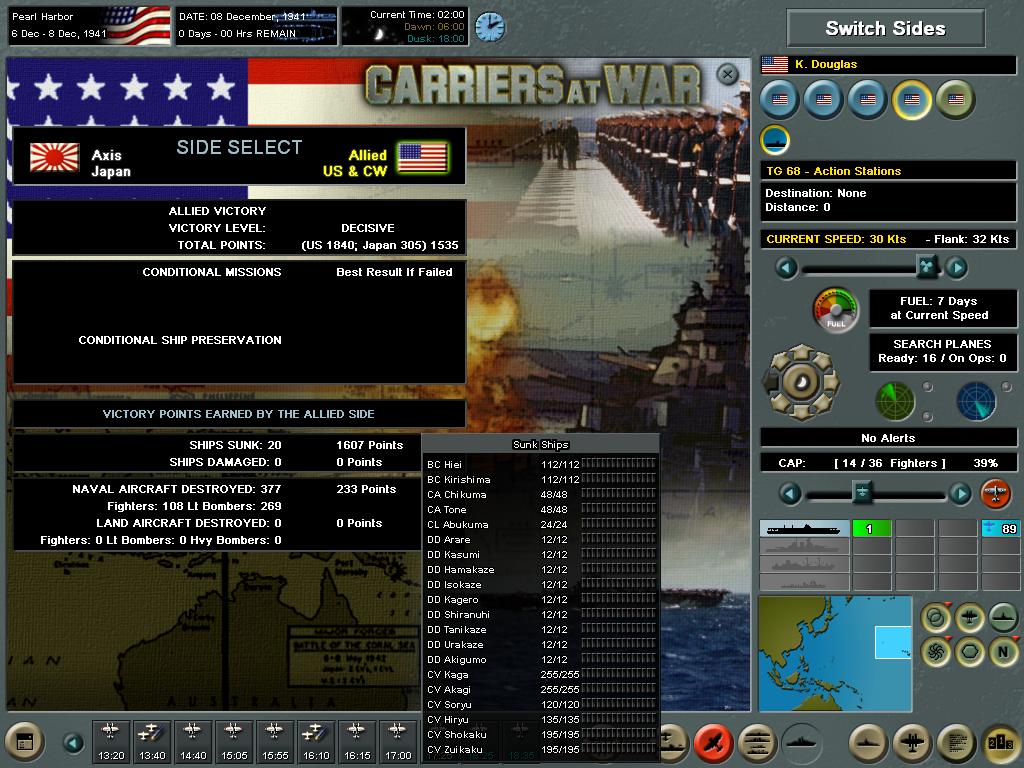Select the 17:00 flight timeline entry
This screenshot has width=1024, height=768.
click(x=398, y=742)
